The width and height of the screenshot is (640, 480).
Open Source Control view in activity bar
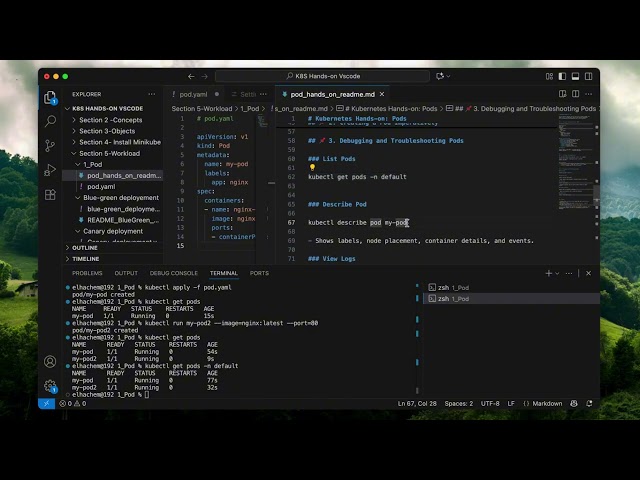[50, 145]
